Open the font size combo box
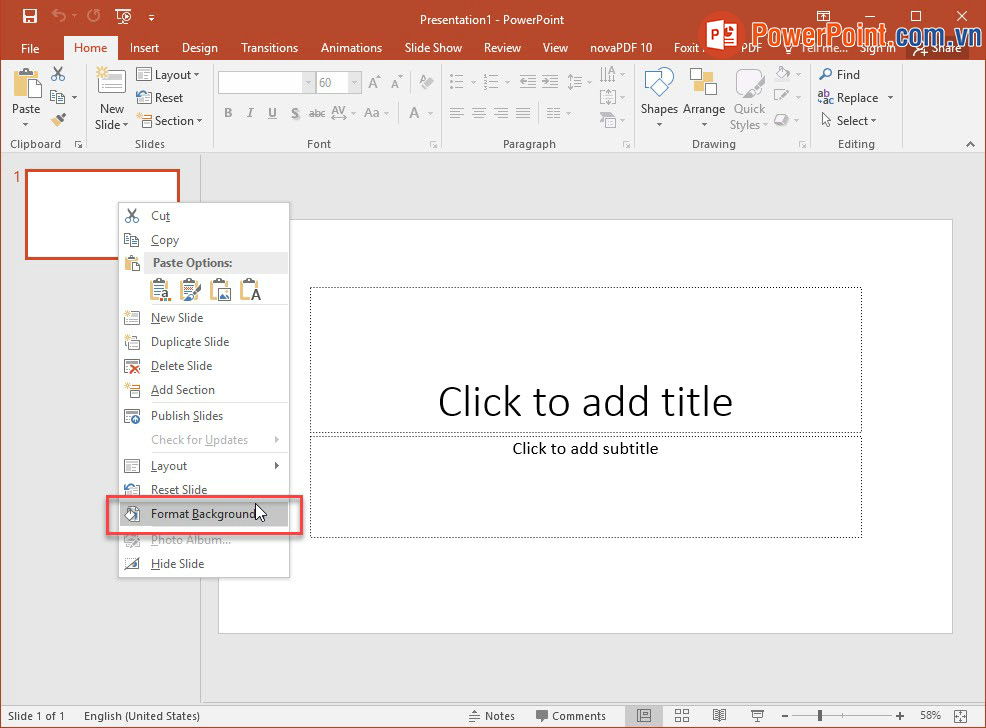 pos(337,83)
